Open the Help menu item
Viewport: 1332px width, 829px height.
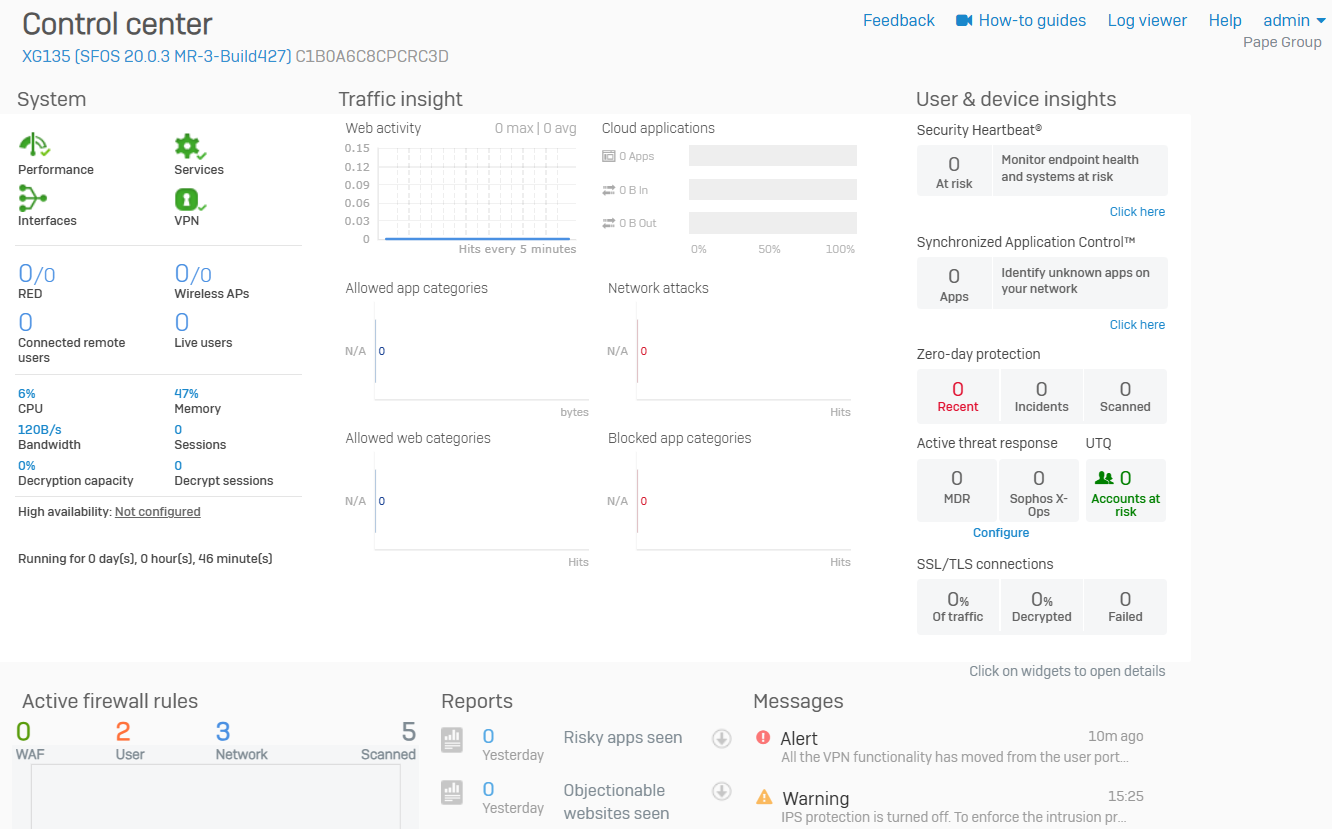point(1224,20)
